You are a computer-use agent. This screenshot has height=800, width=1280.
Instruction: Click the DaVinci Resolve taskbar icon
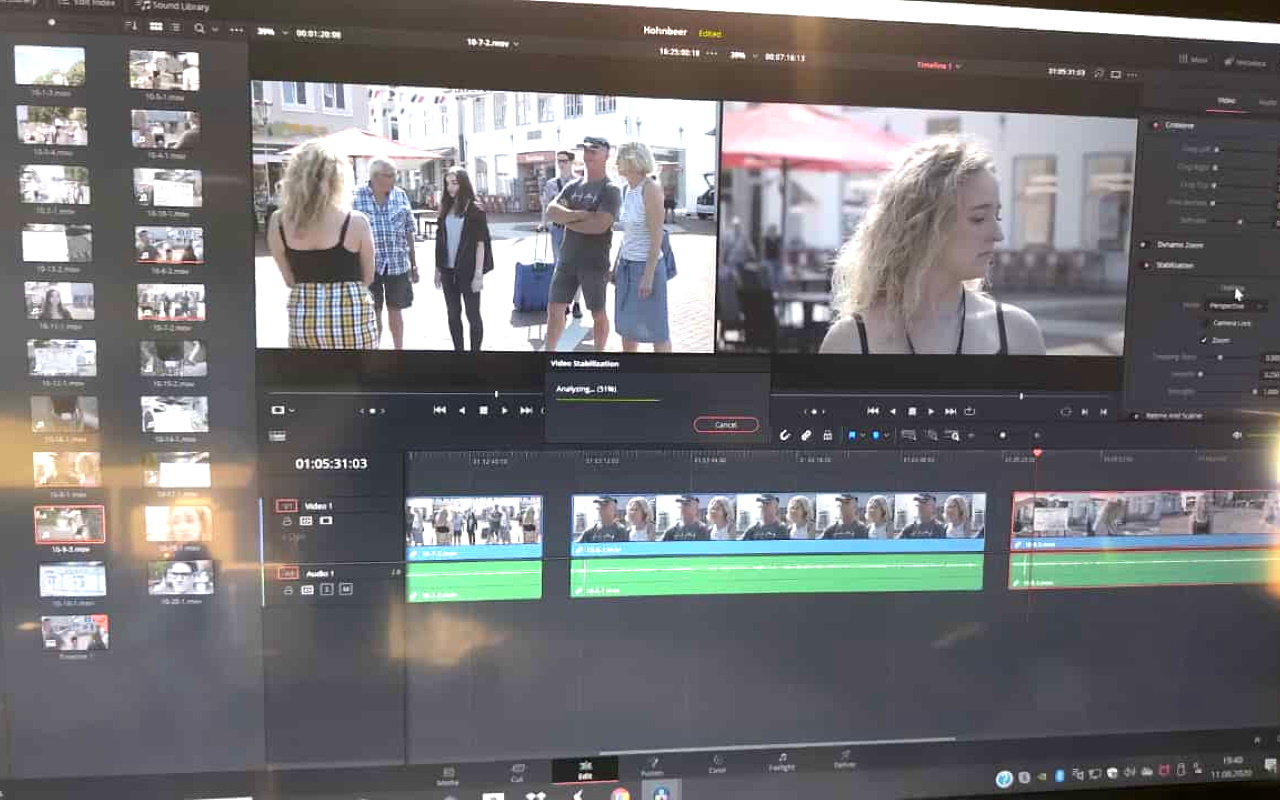point(661,793)
